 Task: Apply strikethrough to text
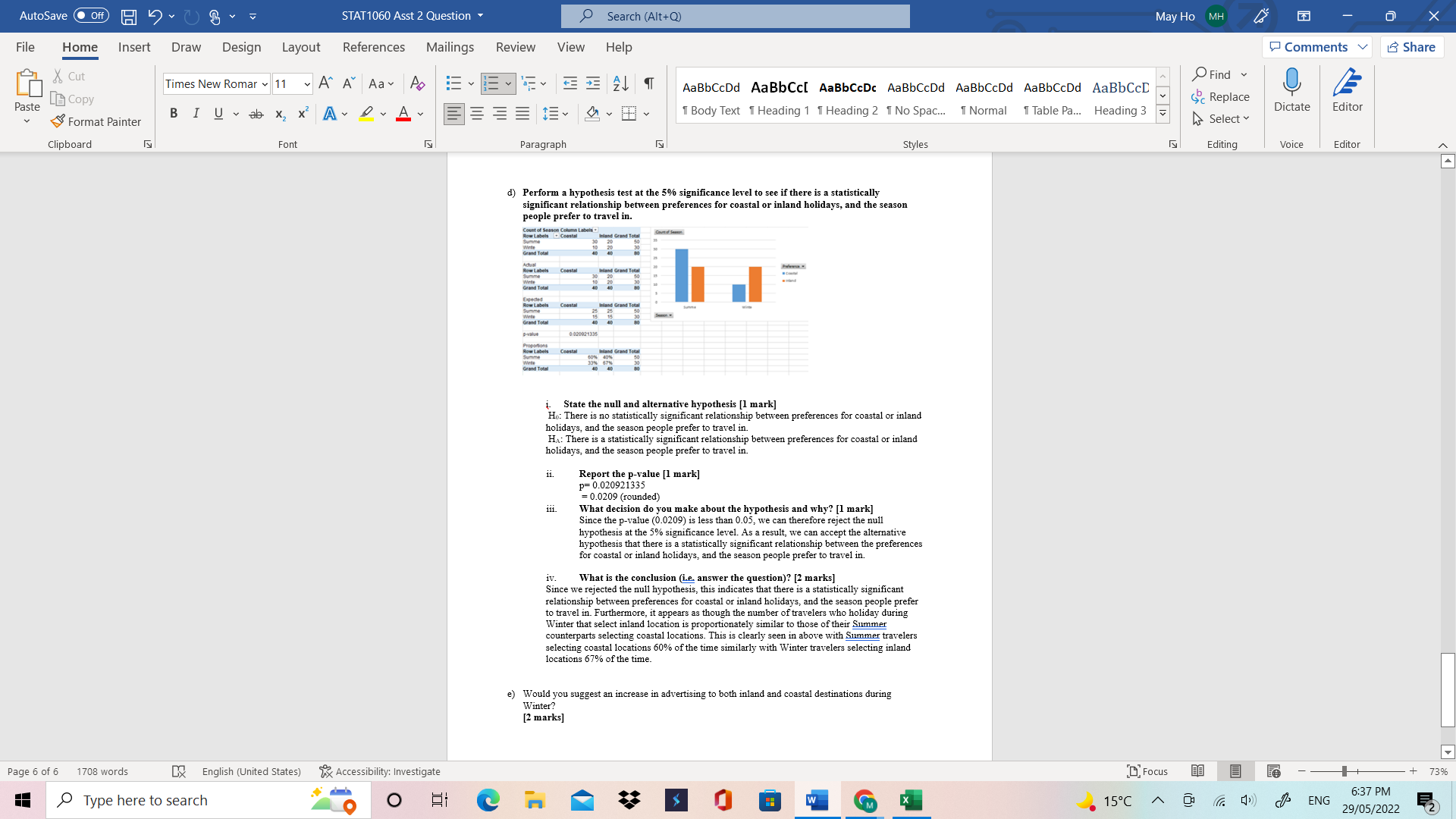pyautogui.click(x=256, y=113)
